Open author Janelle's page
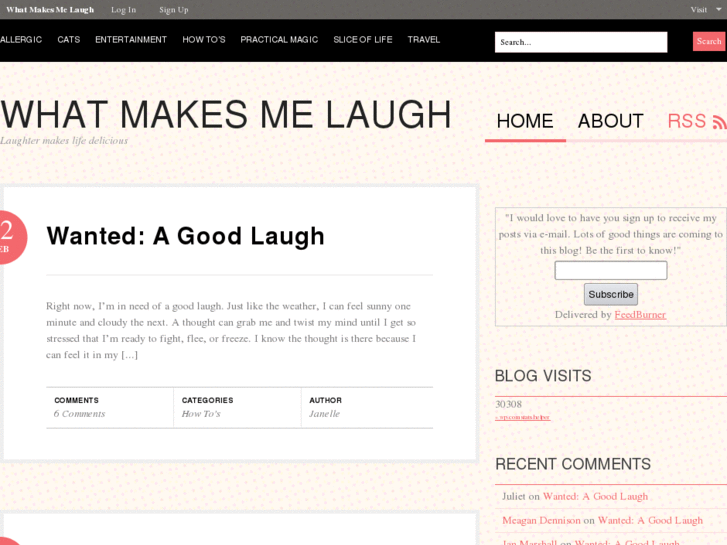 (325, 414)
